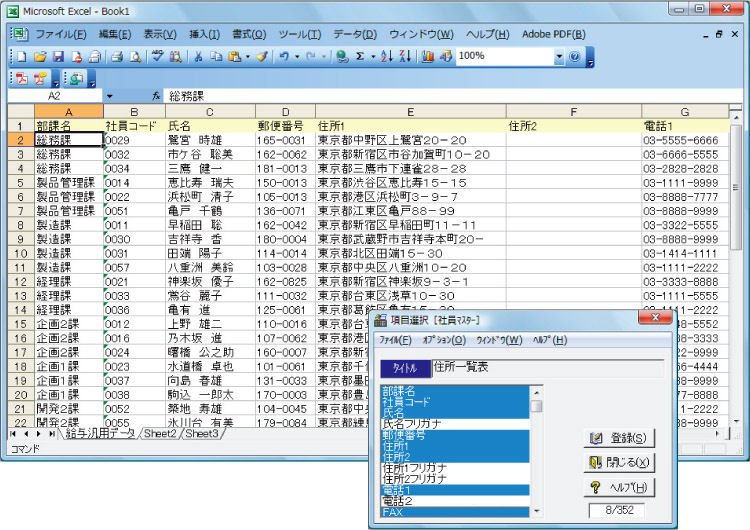Select column E header

[410, 112]
